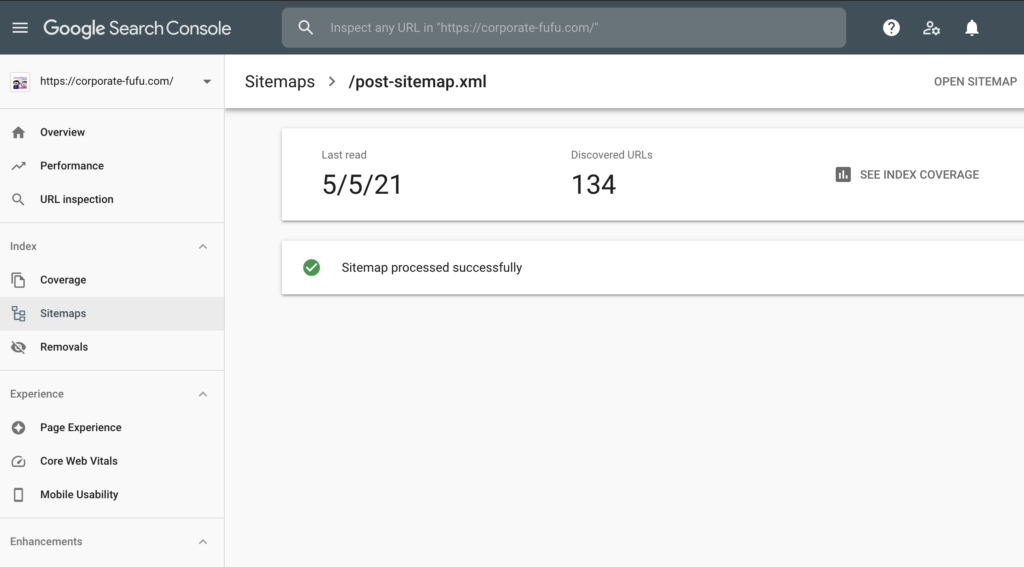Screen dimensions: 1024x567
Task: Open the property selector dropdown arrow
Action: (207, 82)
